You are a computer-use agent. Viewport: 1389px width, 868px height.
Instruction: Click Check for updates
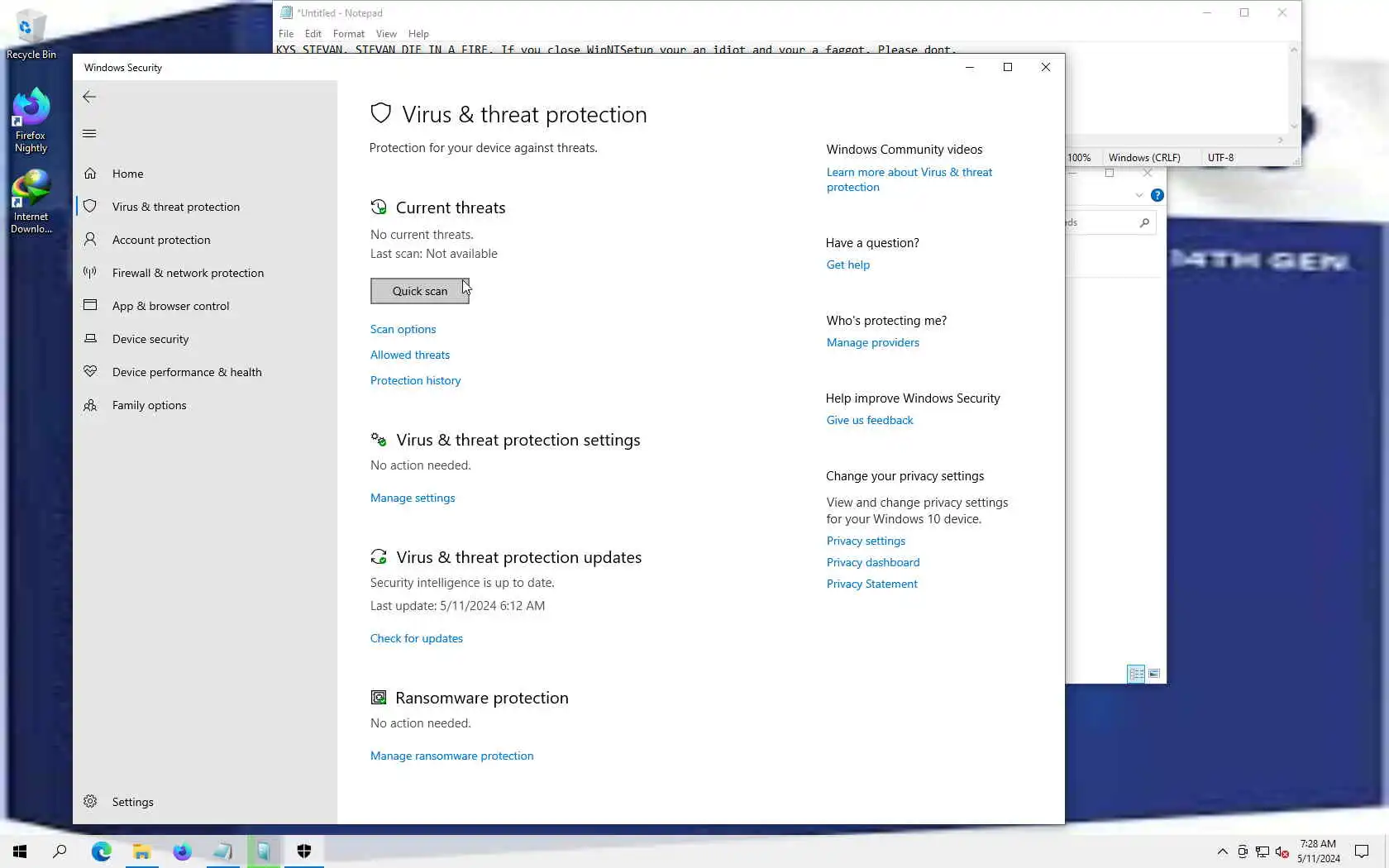(x=417, y=638)
